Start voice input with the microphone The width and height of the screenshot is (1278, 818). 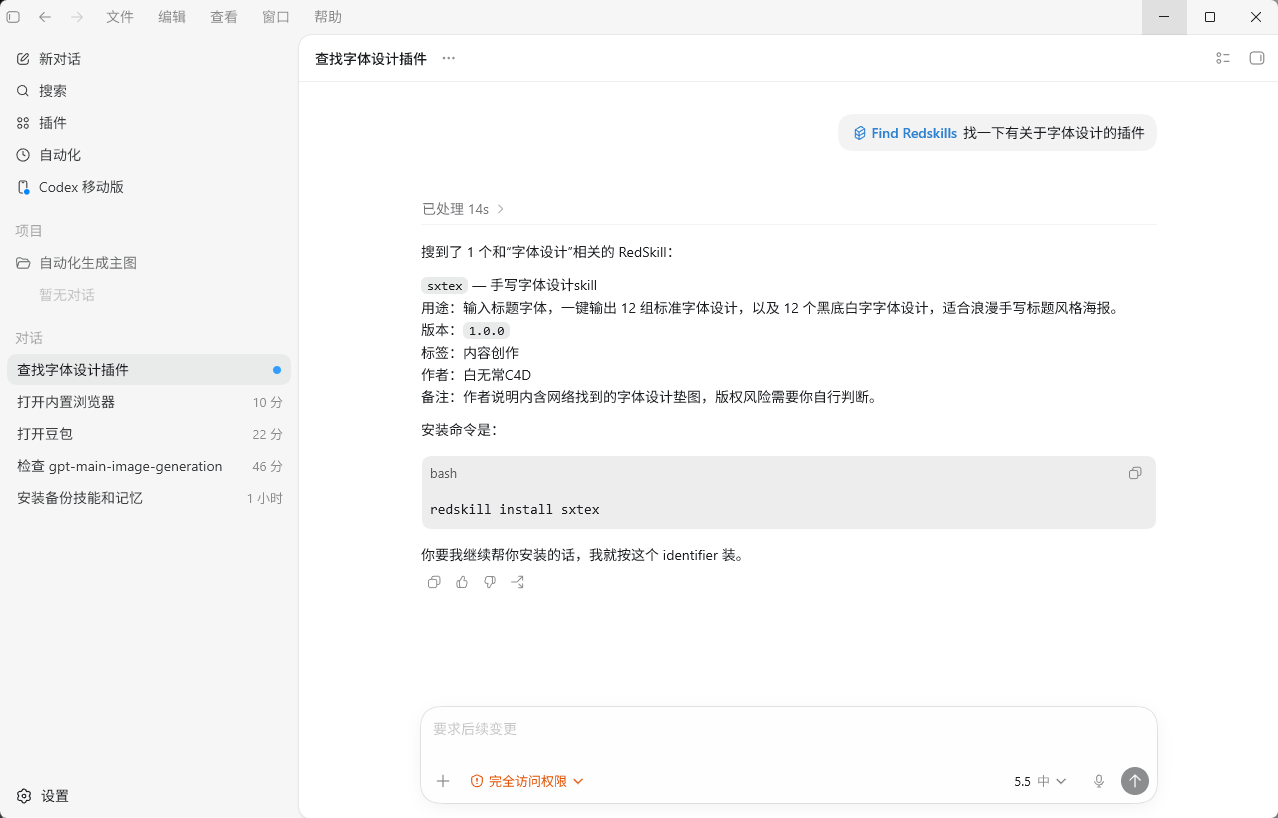[x=1099, y=781]
